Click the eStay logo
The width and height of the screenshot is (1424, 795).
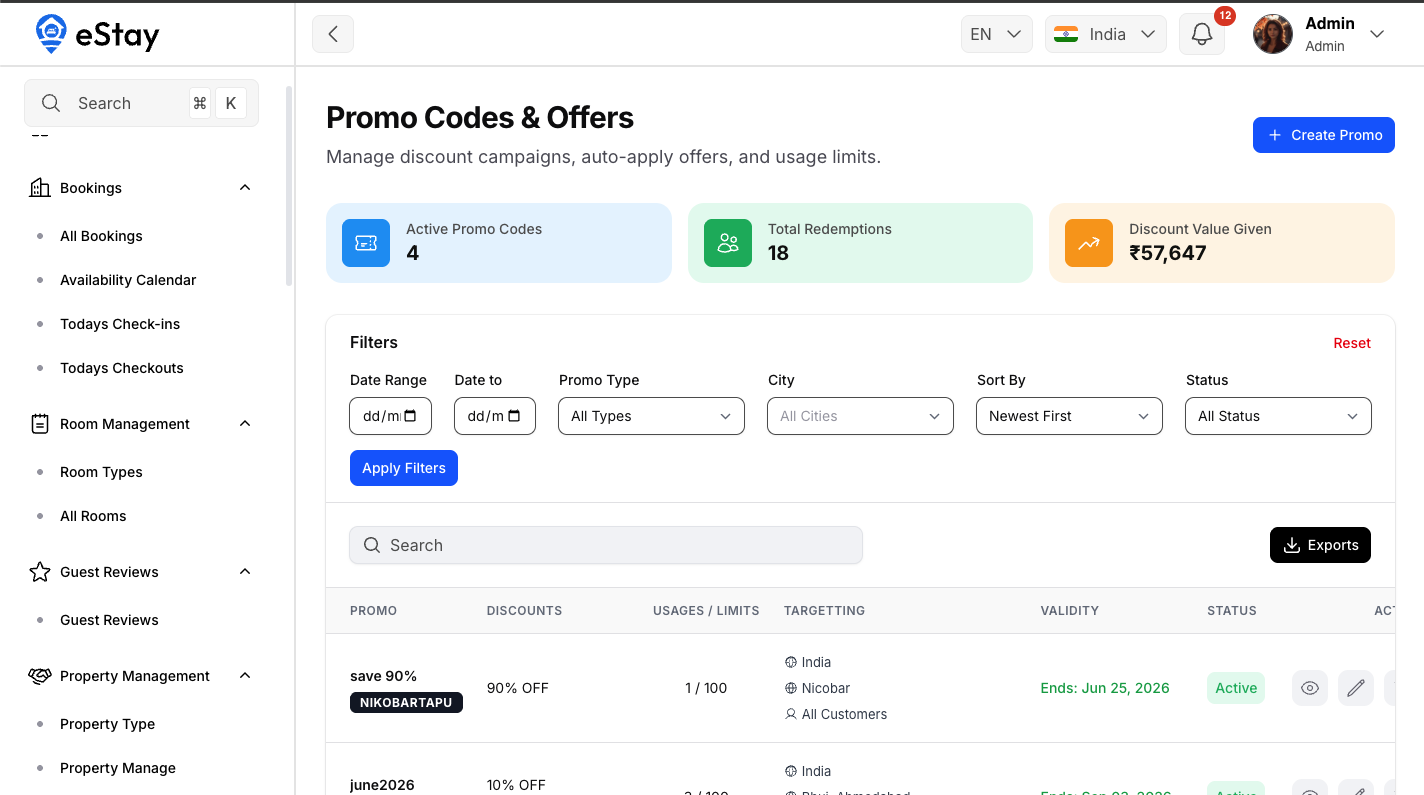tap(97, 35)
